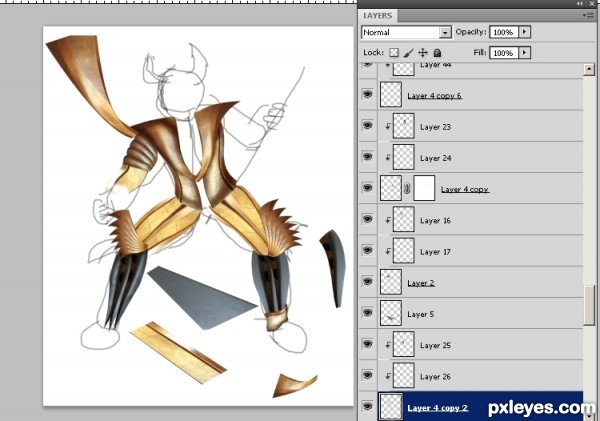Select Layer 25 row
Image resolution: width=600 pixels, height=421 pixels.
[x=481, y=345]
